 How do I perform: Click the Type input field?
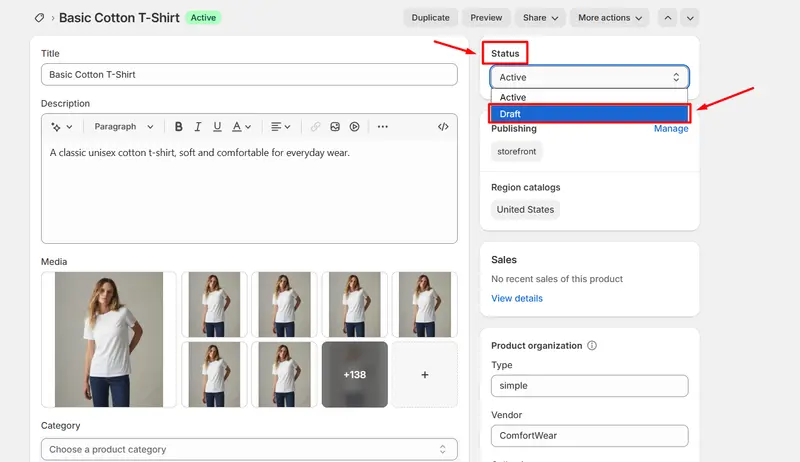589,386
